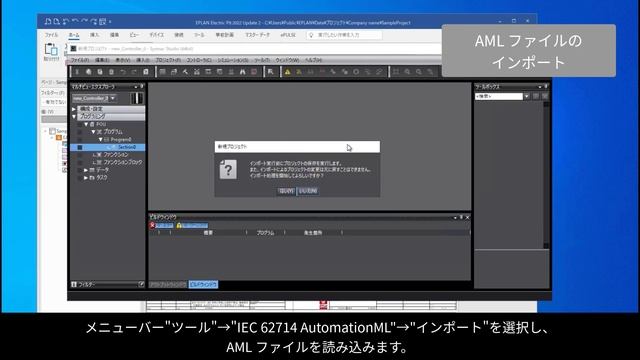
Task: Collapse the プログラム tree node
Action: (93, 132)
